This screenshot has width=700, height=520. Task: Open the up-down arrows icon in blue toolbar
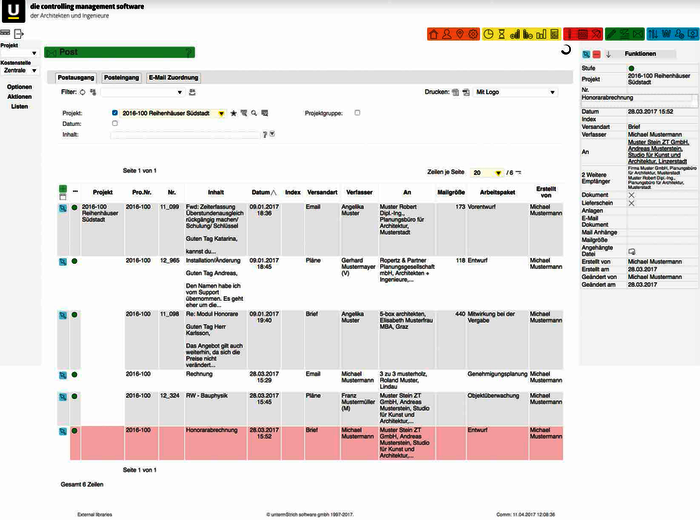(653, 34)
